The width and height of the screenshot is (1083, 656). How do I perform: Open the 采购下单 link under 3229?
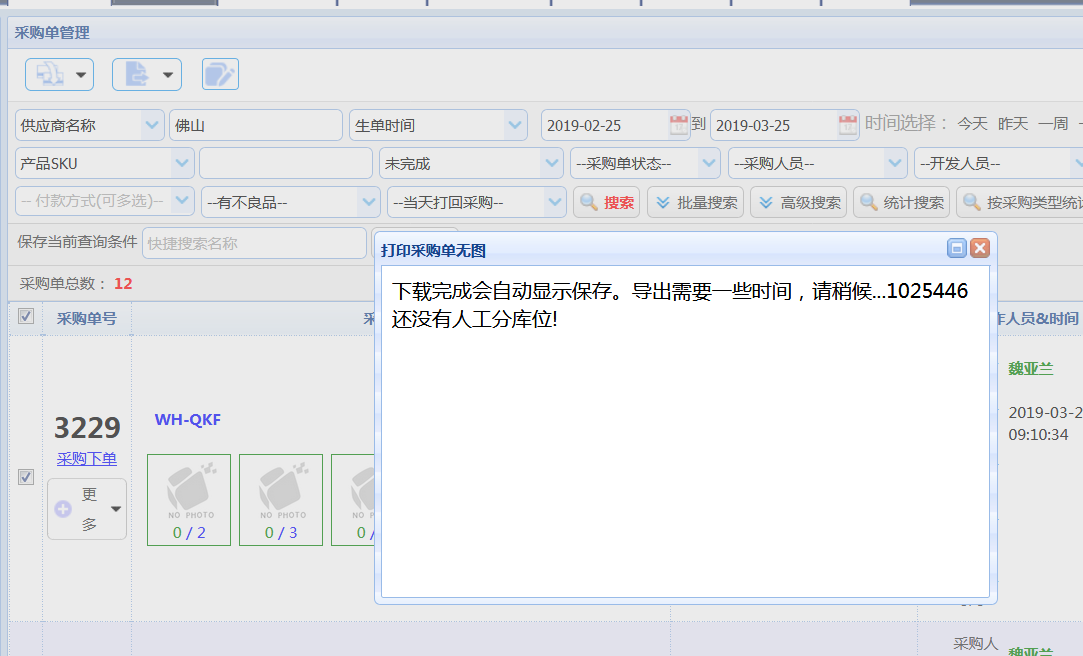[86, 459]
